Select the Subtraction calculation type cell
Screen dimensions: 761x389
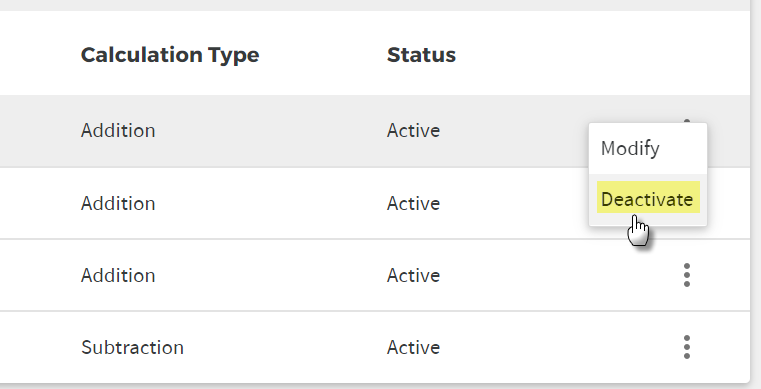pos(132,347)
